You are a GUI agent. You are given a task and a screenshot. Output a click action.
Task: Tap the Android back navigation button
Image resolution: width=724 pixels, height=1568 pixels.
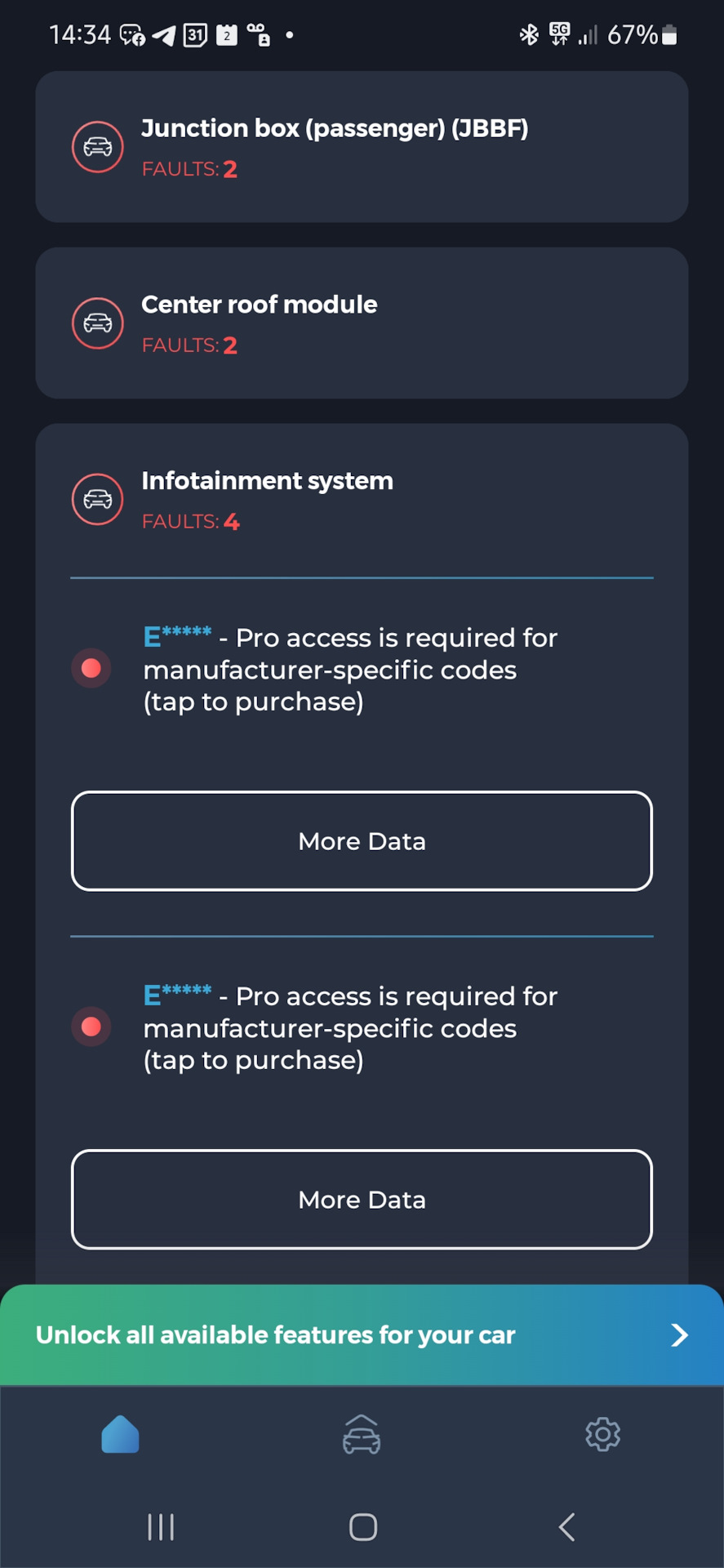[x=567, y=1527]
